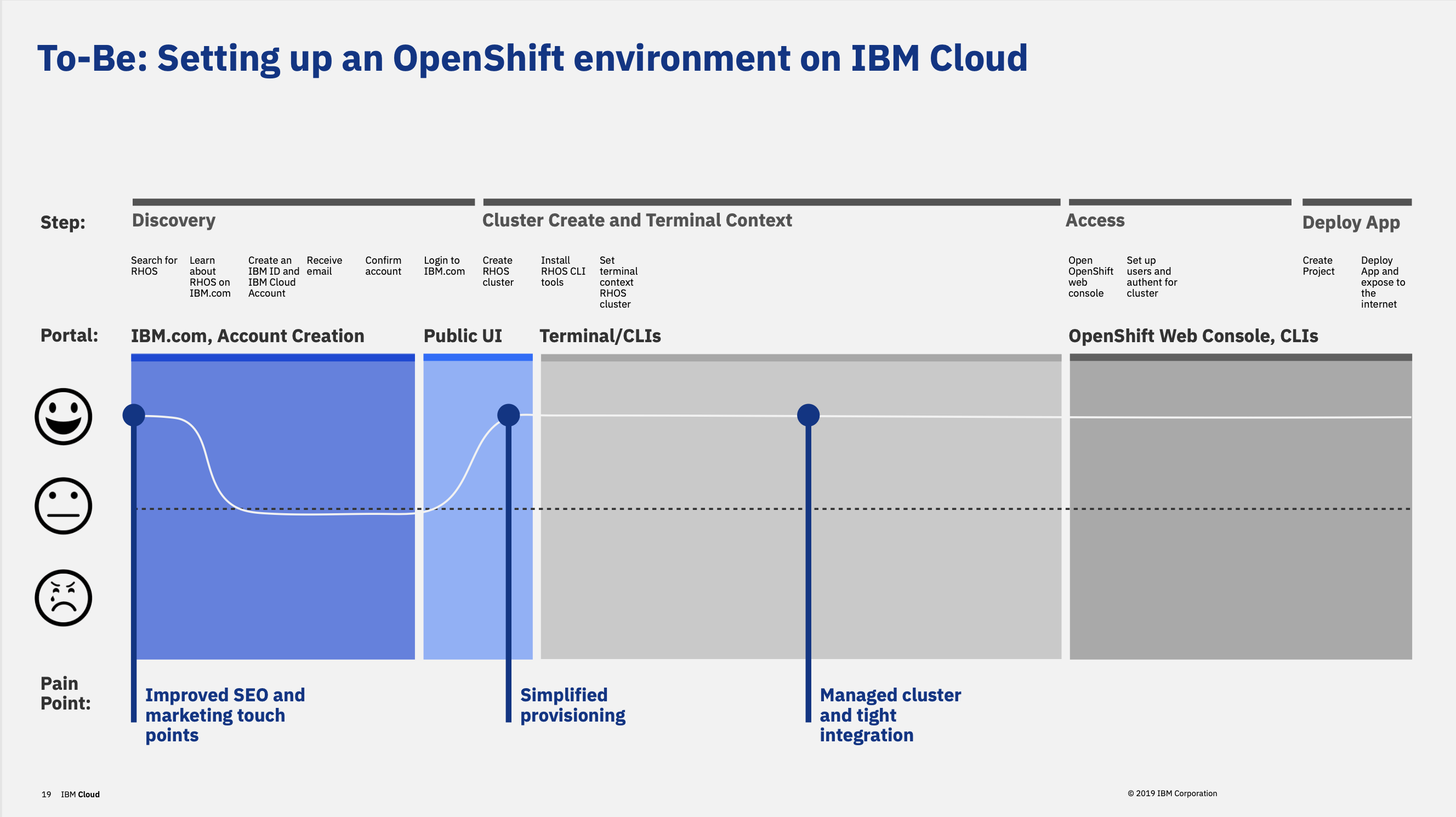Click 'Managed cluster and tight integration' text
The height and width of the screenshot is (817, 1456).
890,714
